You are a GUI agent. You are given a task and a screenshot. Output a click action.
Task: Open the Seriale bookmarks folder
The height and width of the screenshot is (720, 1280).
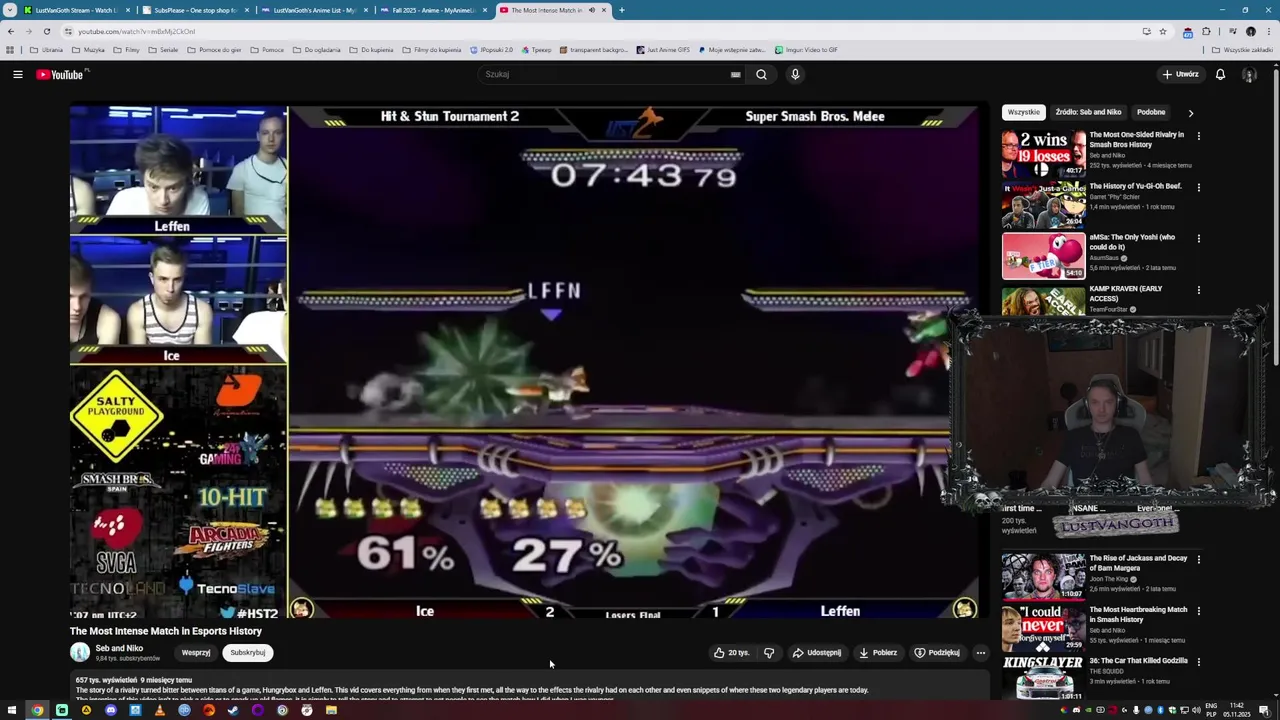(x=163, y=49)
